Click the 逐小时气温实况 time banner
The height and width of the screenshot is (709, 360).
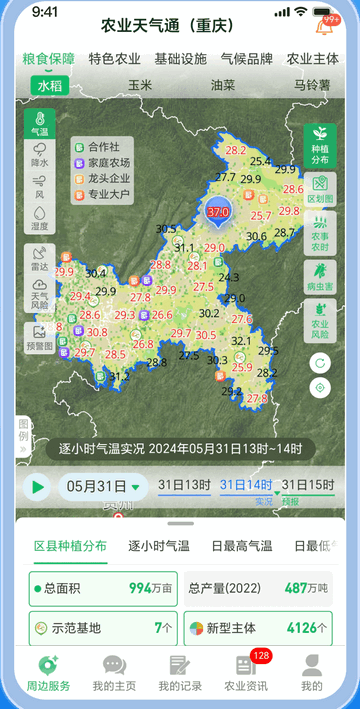click(x=180, y=449)
